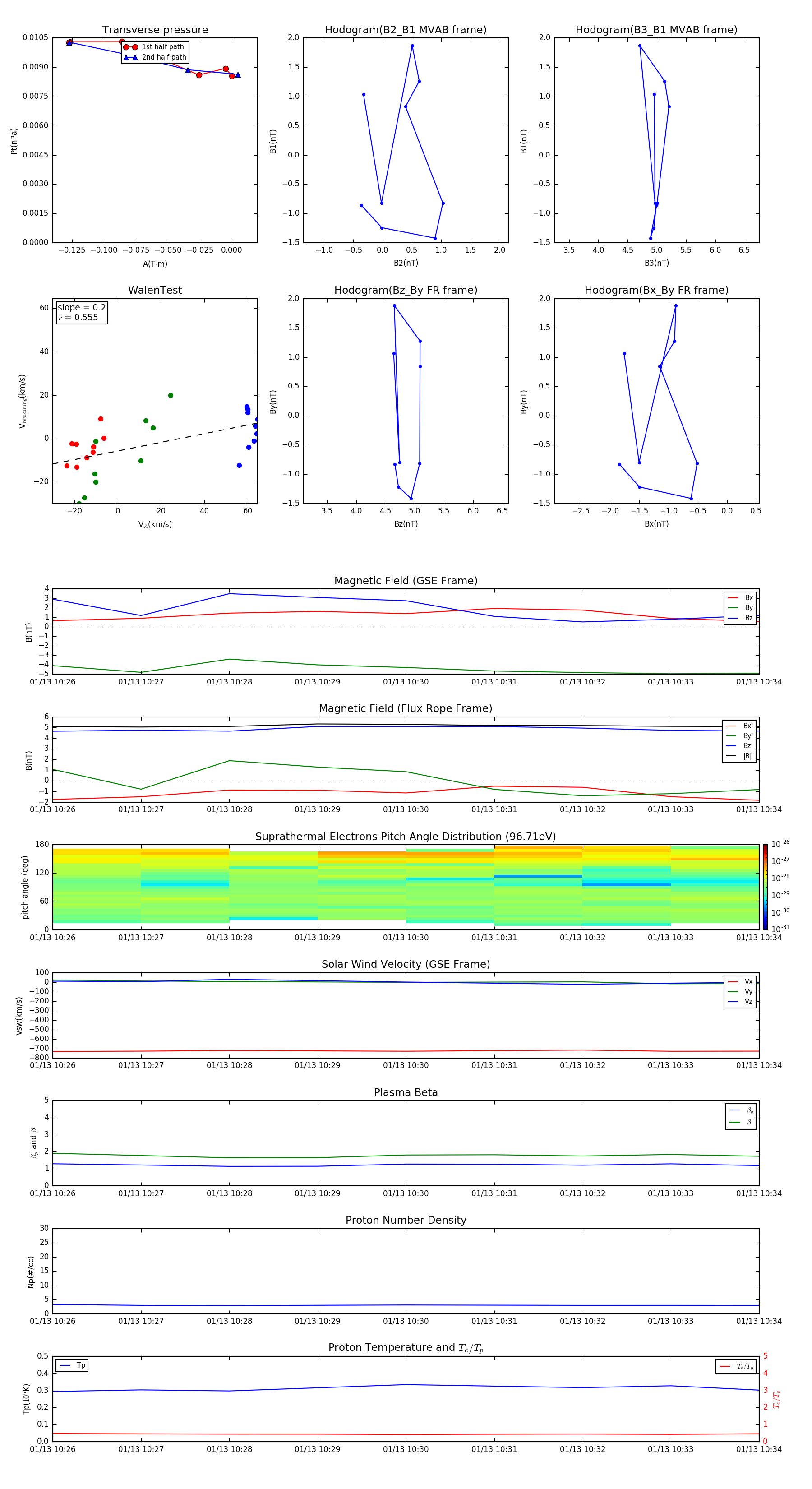This screenshot has width=812, height=1489.
Task: Click the 'Np(#/cc)' y-axis label
Action: tap(31, 1271)
